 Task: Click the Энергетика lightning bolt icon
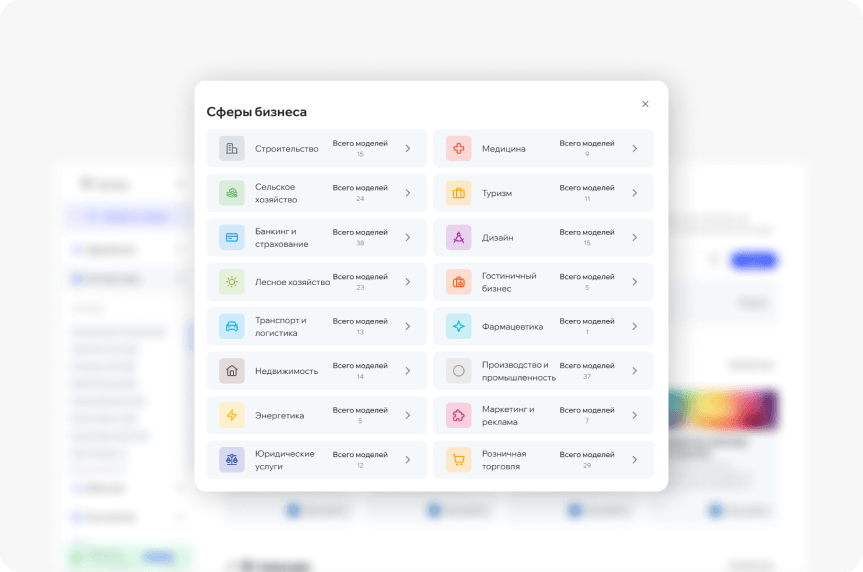(232, 415)
